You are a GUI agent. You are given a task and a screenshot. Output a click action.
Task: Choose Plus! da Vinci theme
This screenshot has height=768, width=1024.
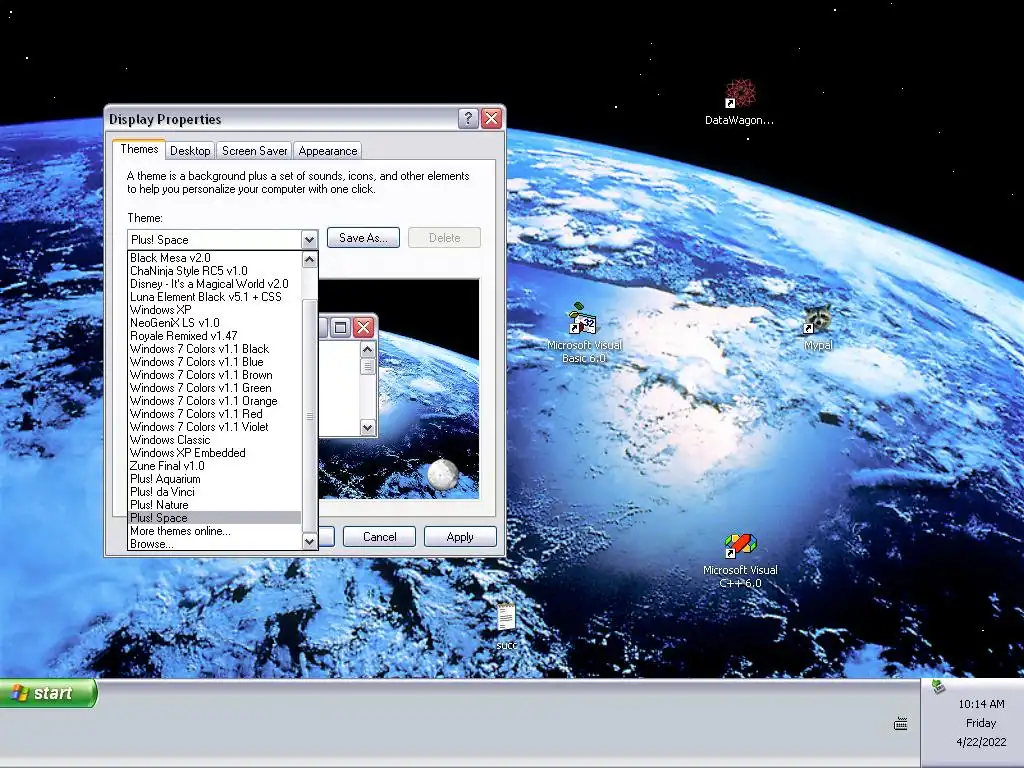coord(215,492)
